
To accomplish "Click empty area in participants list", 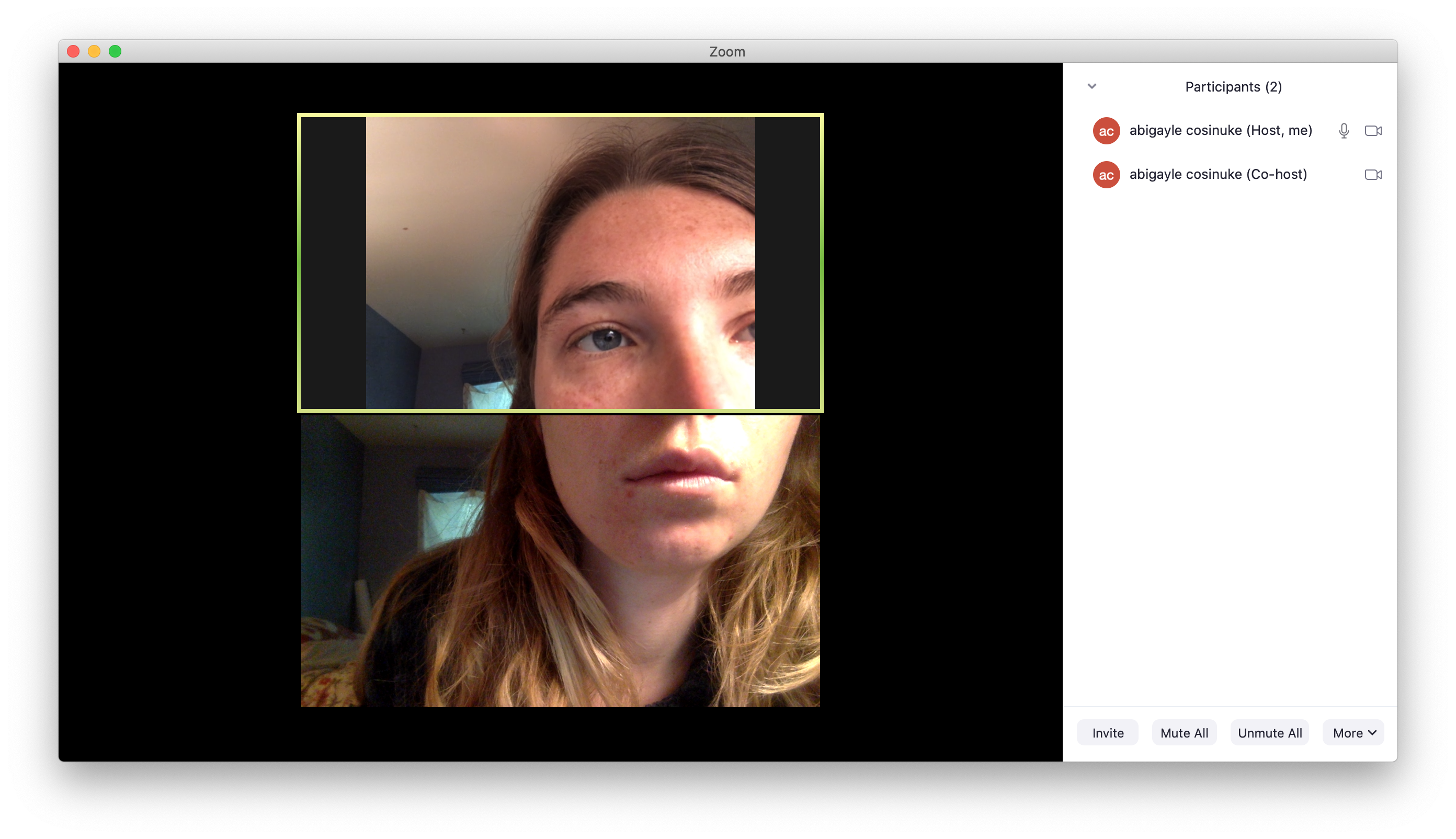I will tap(1230, 438).
